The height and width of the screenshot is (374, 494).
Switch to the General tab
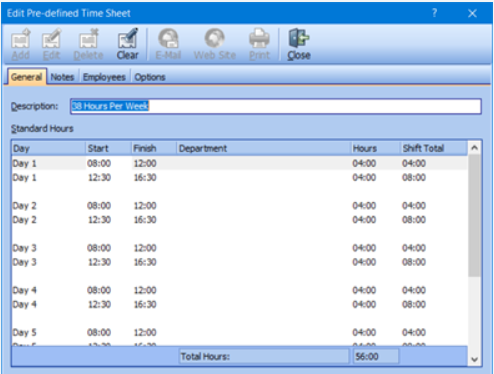pyautogui.click(x=27, y=77)
